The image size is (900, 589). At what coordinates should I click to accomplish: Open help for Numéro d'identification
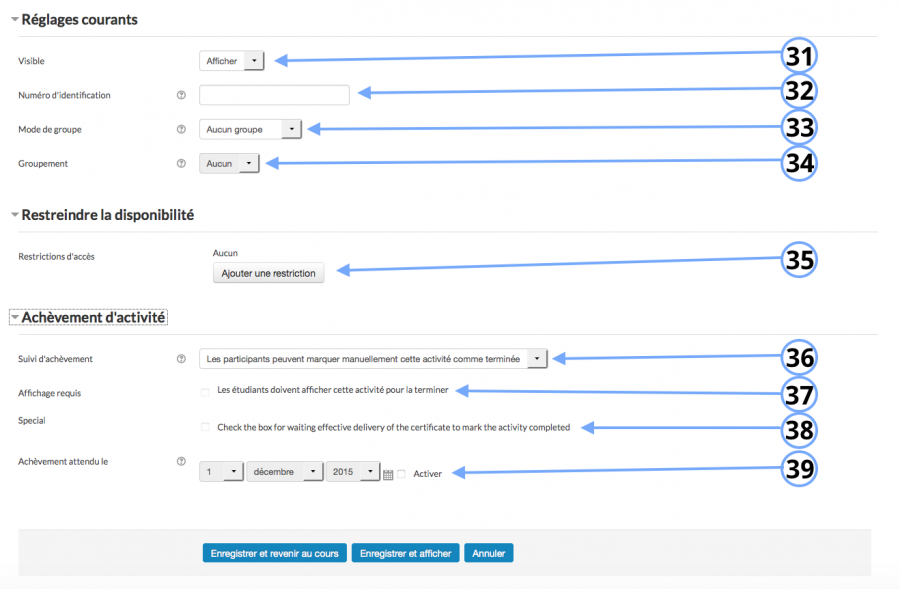click(x=181, y=95)
